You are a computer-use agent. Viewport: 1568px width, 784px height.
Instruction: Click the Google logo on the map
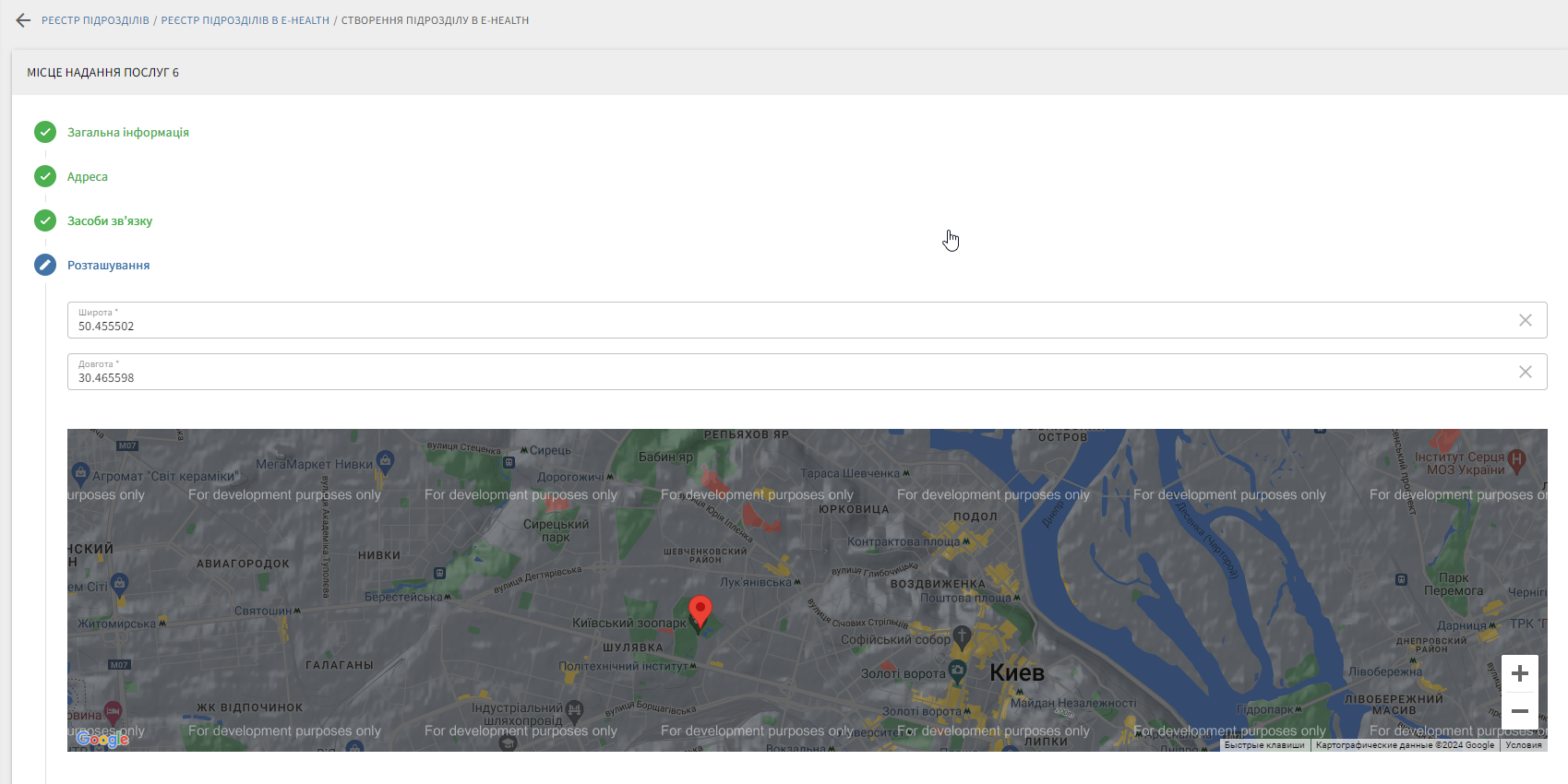[102, 739]
